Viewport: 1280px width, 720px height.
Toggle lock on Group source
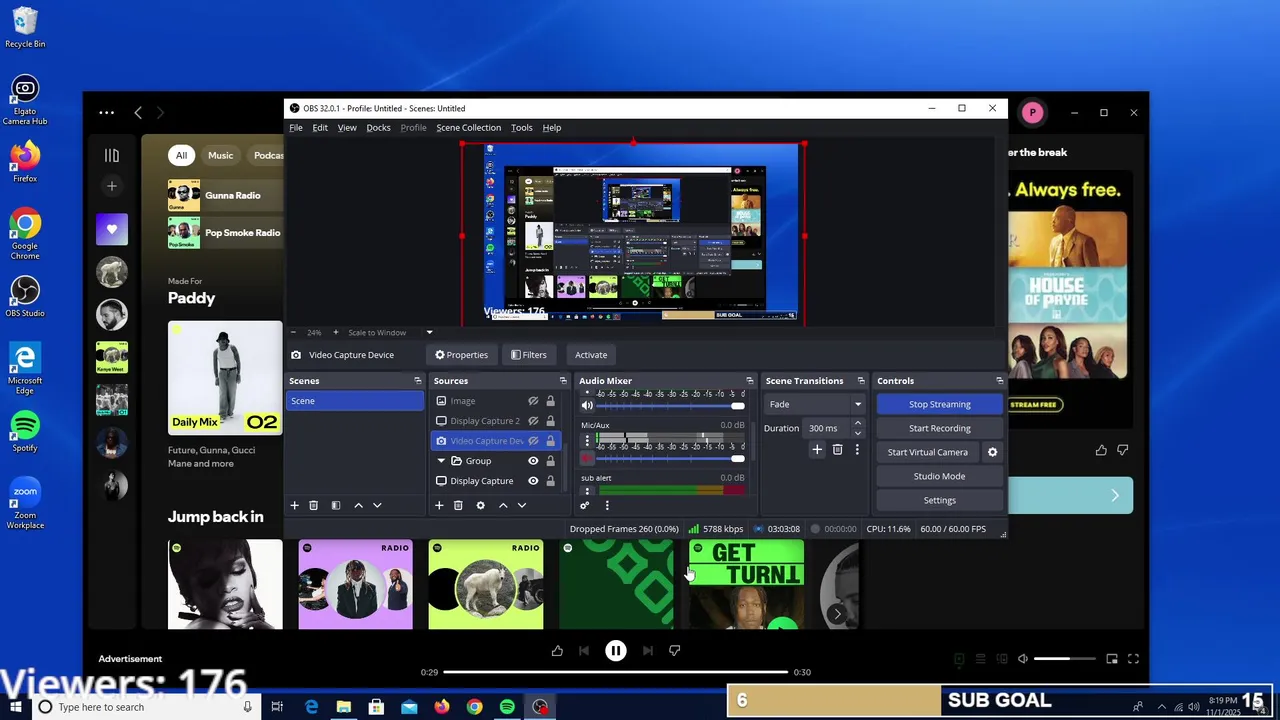[x=550, y=461]
